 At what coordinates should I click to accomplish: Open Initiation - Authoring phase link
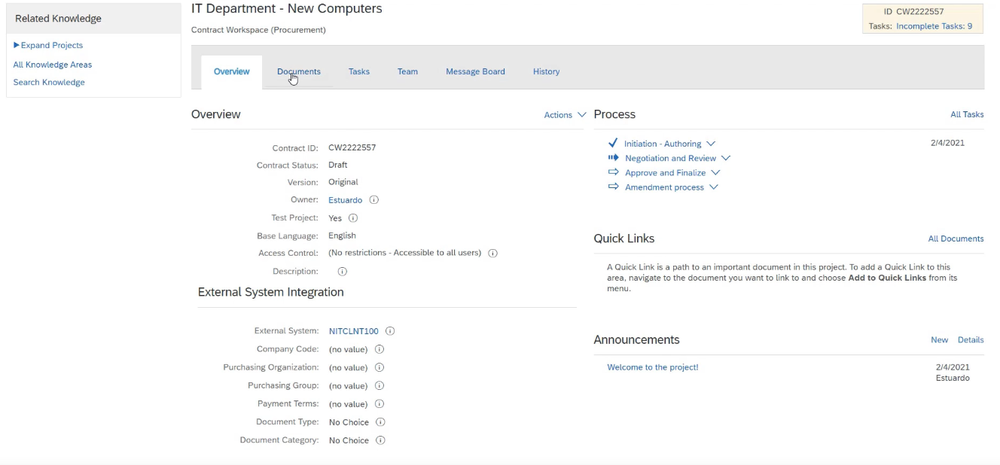(663, 144)
